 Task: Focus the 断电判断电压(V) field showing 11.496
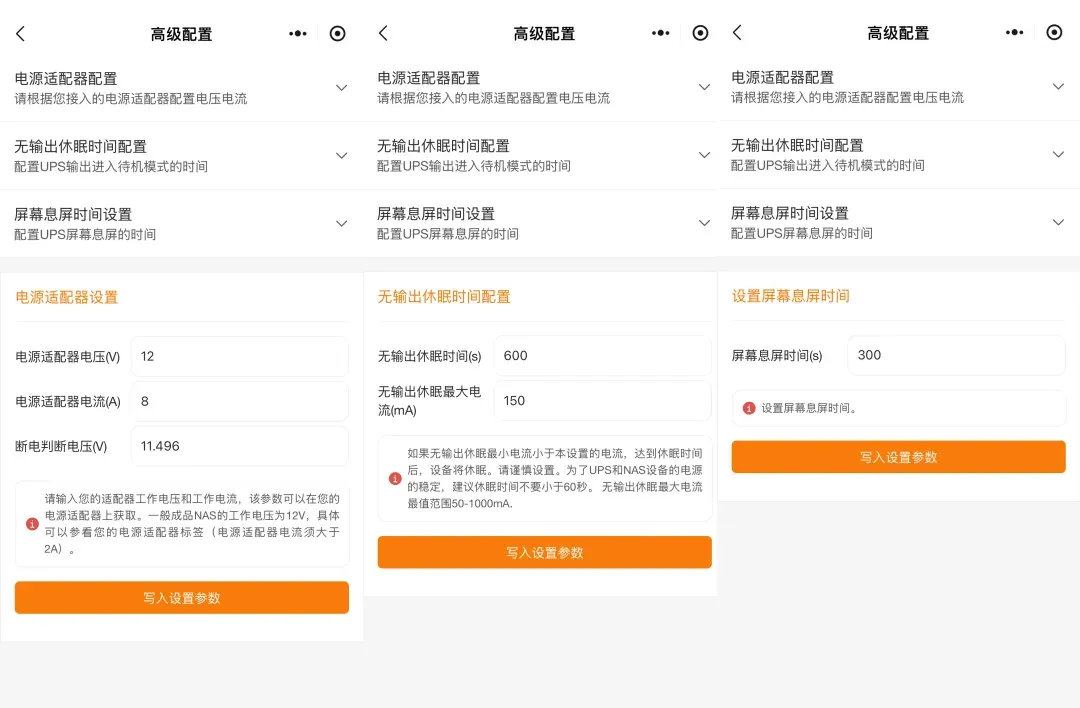tap(239, 446)
